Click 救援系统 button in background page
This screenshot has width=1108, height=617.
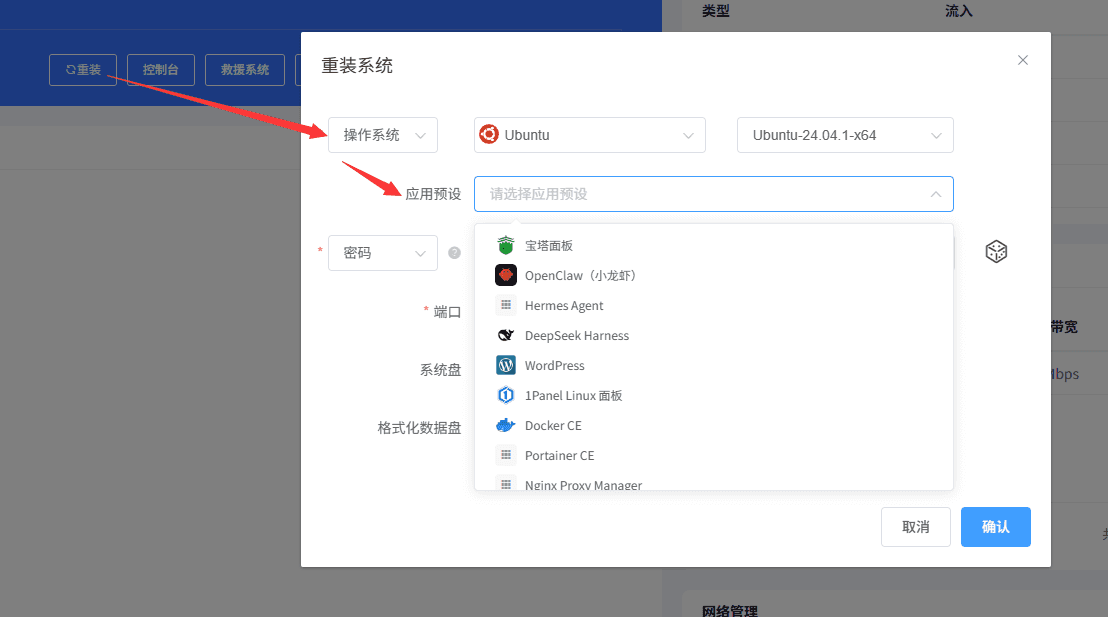(244, 70)
